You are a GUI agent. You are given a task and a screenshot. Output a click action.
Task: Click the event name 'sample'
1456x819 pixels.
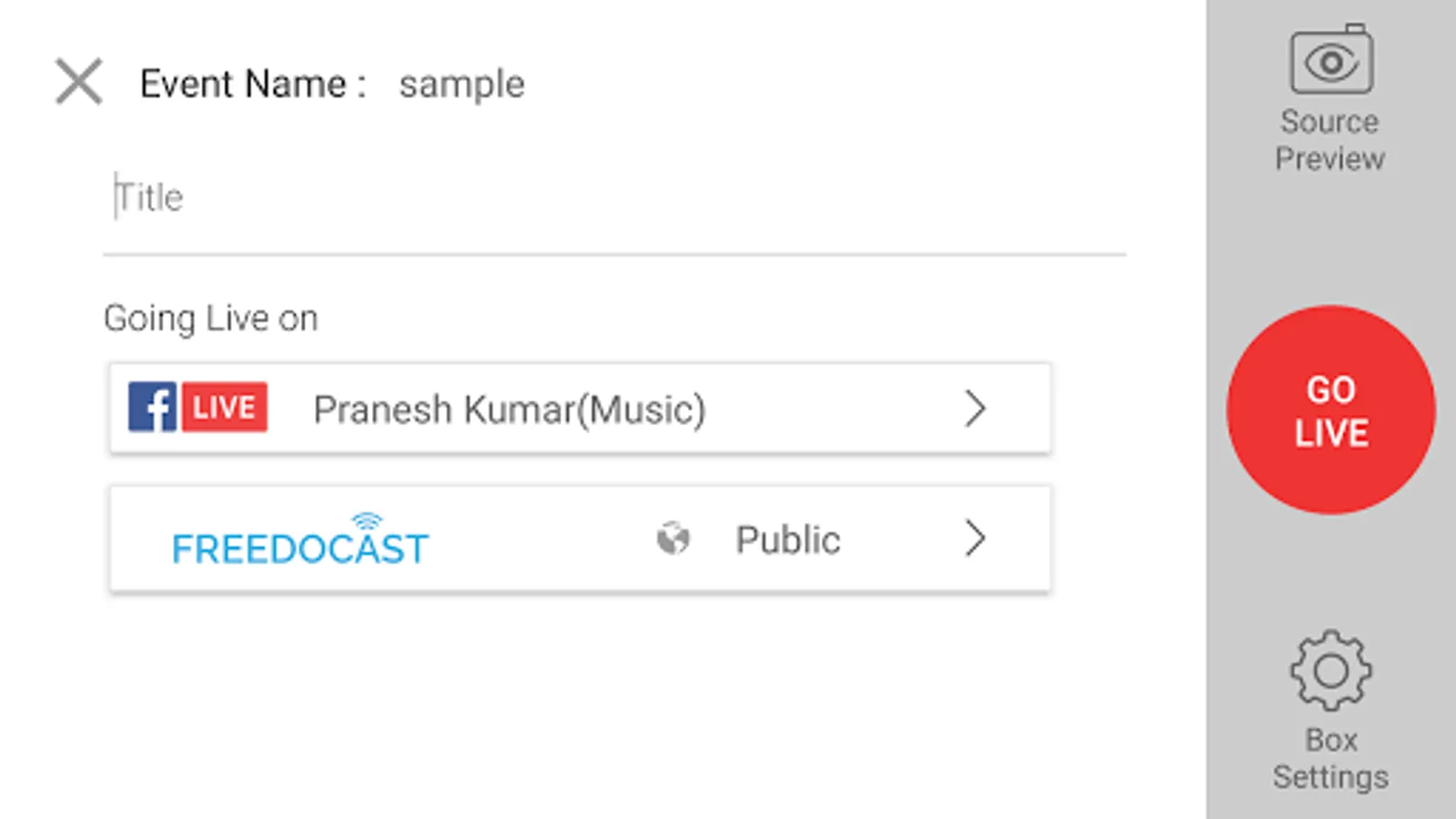click(x=461, y=85)
